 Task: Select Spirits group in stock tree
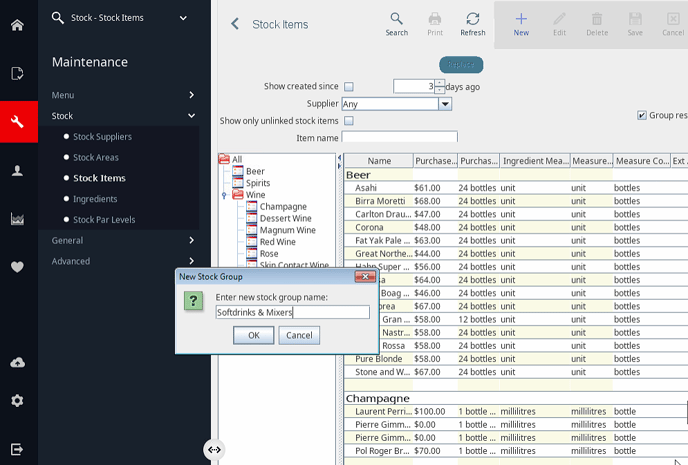click(252, 183)
